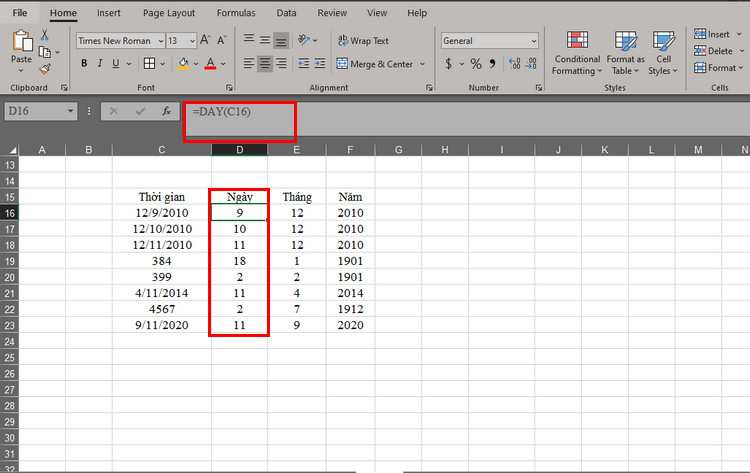Cancel formula entry X icon
Image resolution: width=750 pixels, height=473 pixels.
click(x=114, y=111)
